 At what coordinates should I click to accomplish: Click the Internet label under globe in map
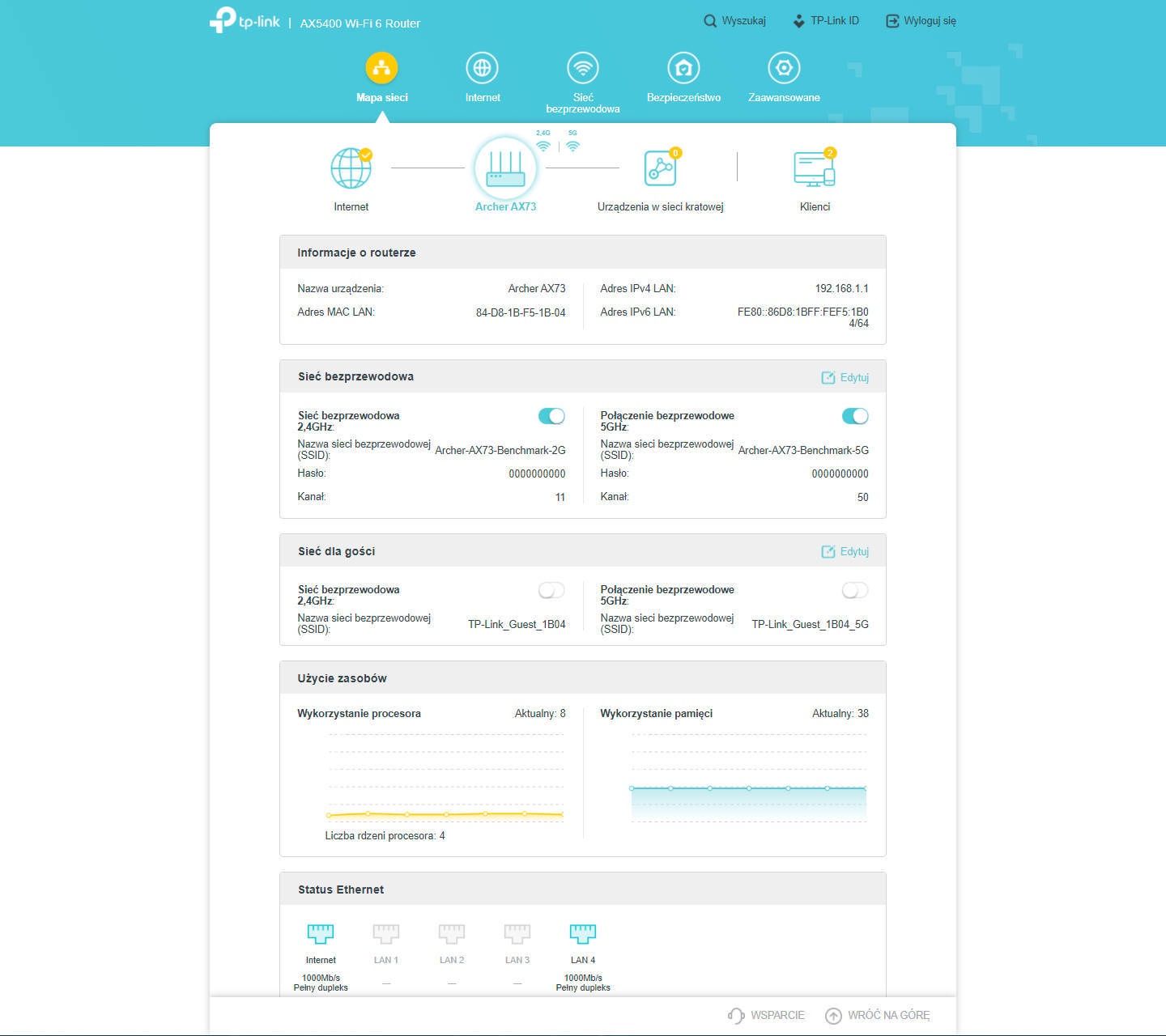tap(351, 207)
